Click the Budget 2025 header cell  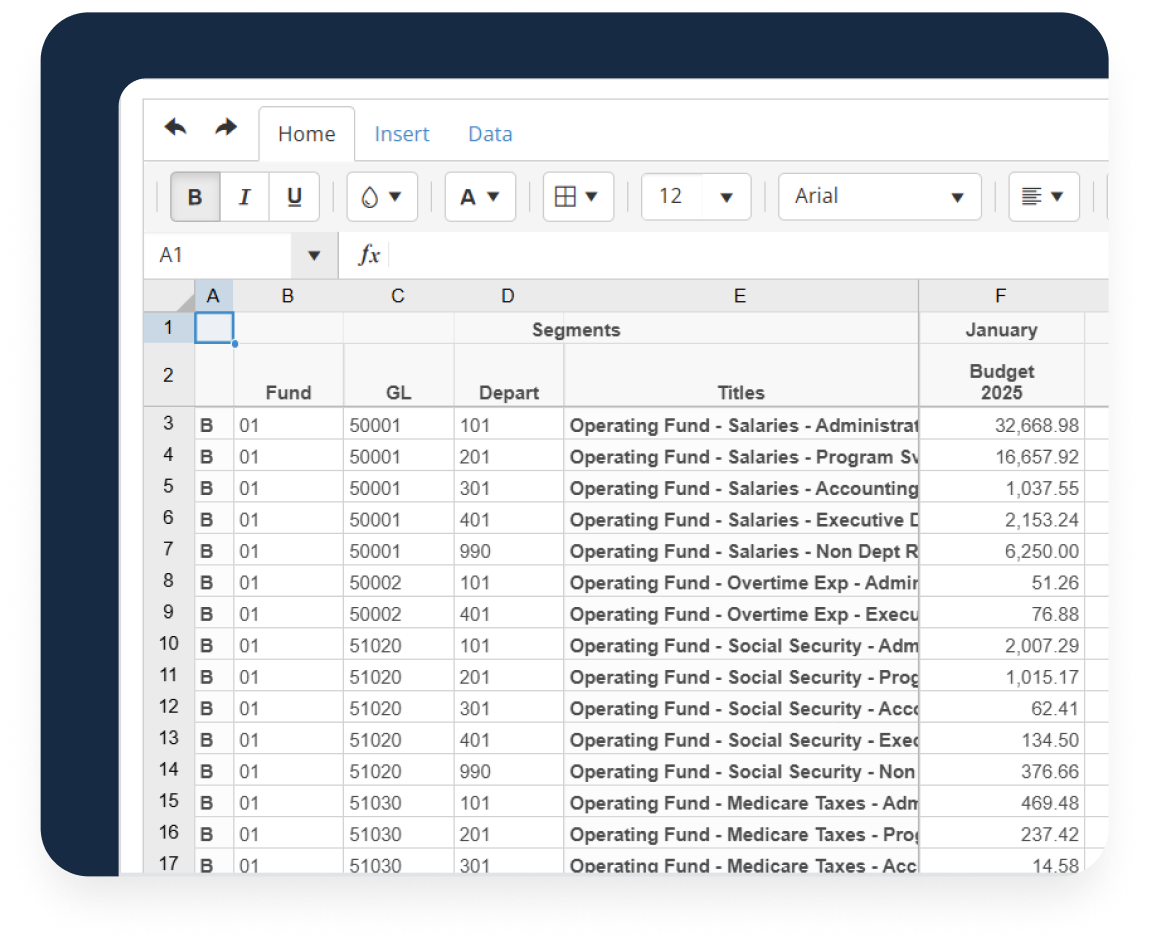(x=1001, y=375)
